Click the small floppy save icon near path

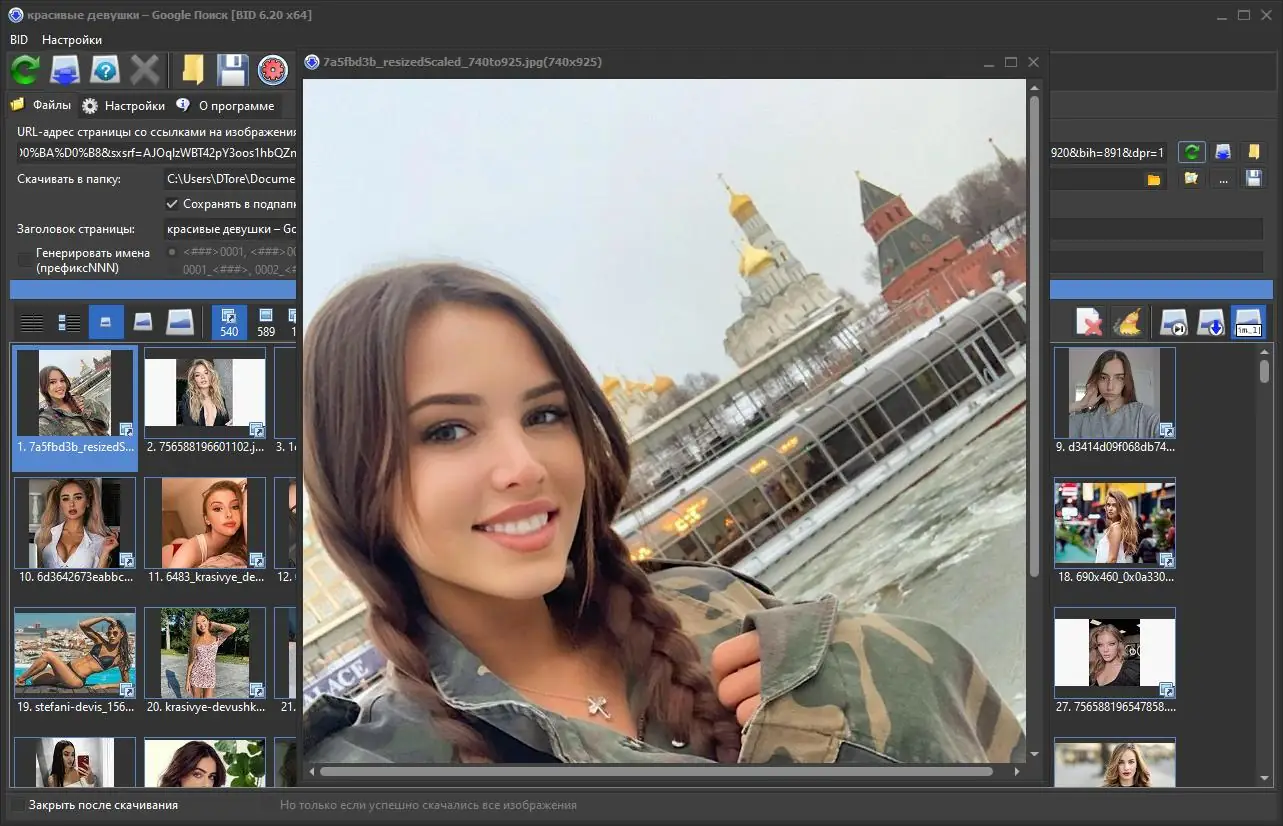coord(1253,179)
